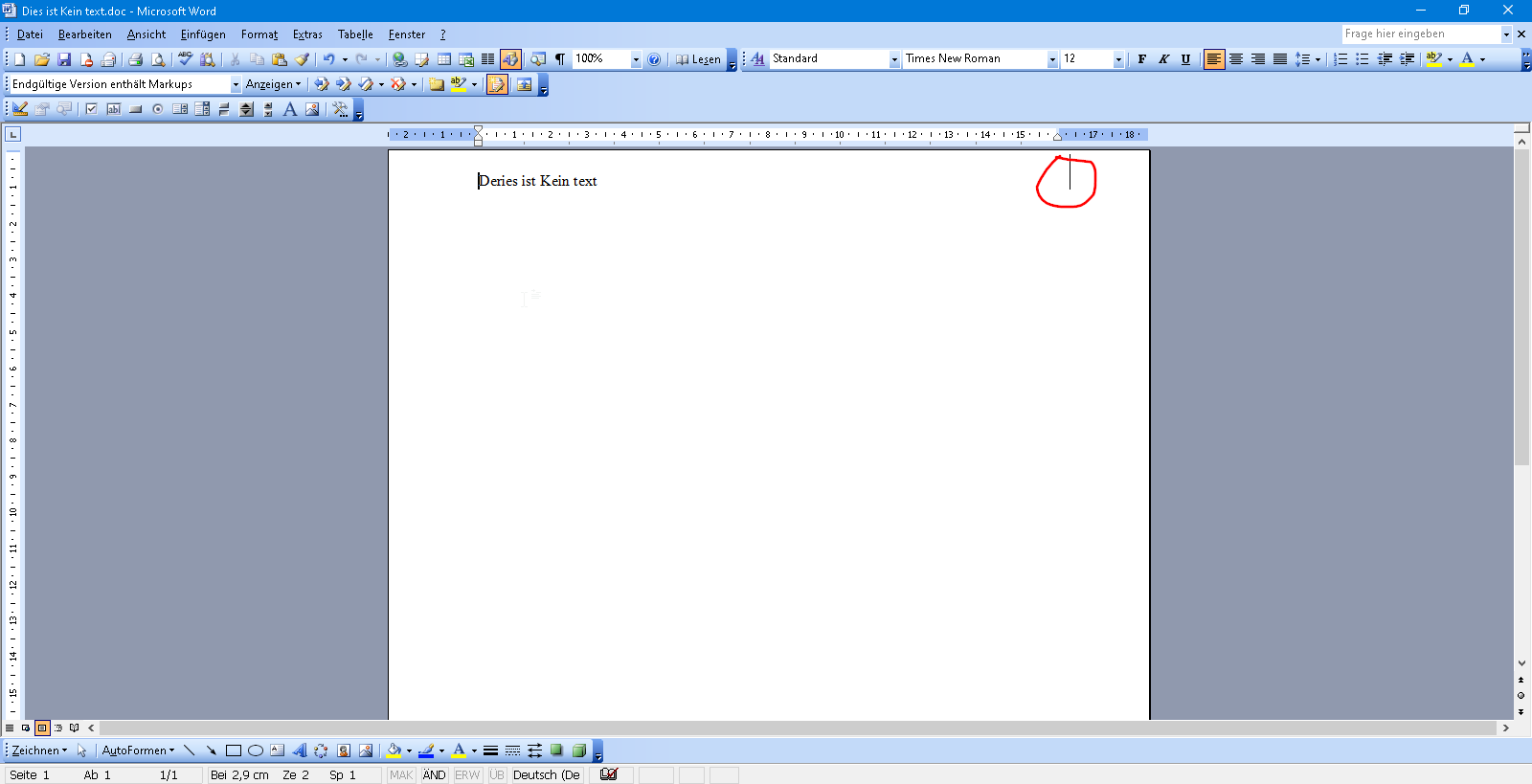This screenshot has height=784, width=1532.
Task: Toggle underline formatting (U)
Action: click(x=1185, y=59)
